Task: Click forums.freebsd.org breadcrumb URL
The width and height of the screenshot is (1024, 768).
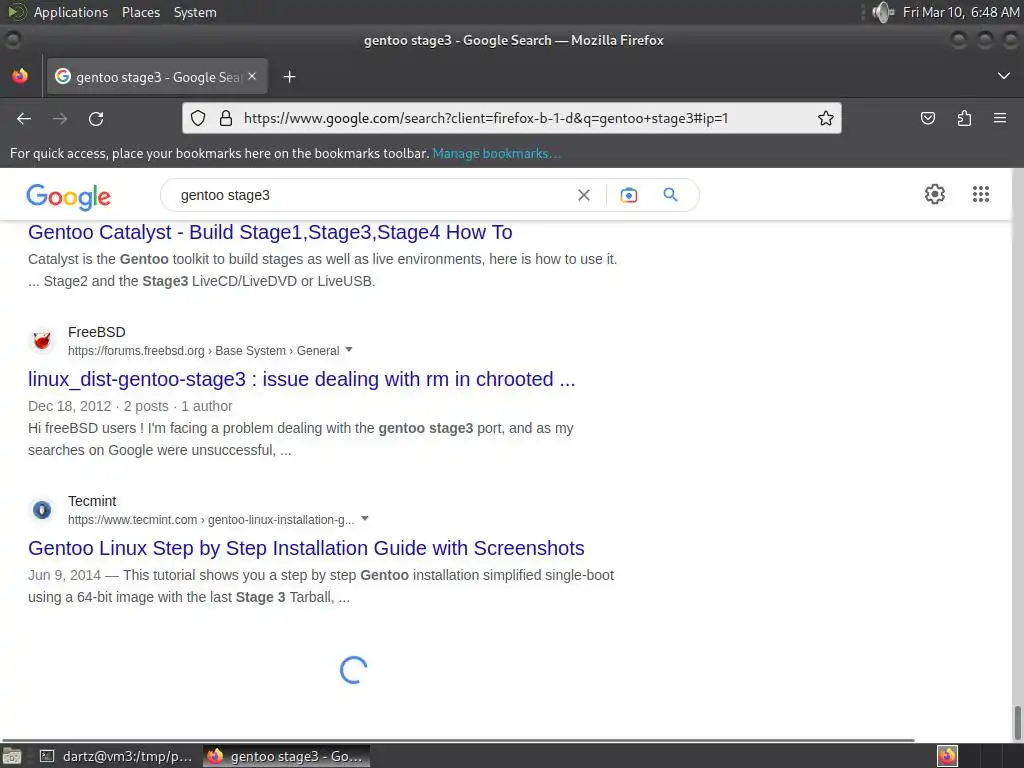Action: click(x=203, y=351)
